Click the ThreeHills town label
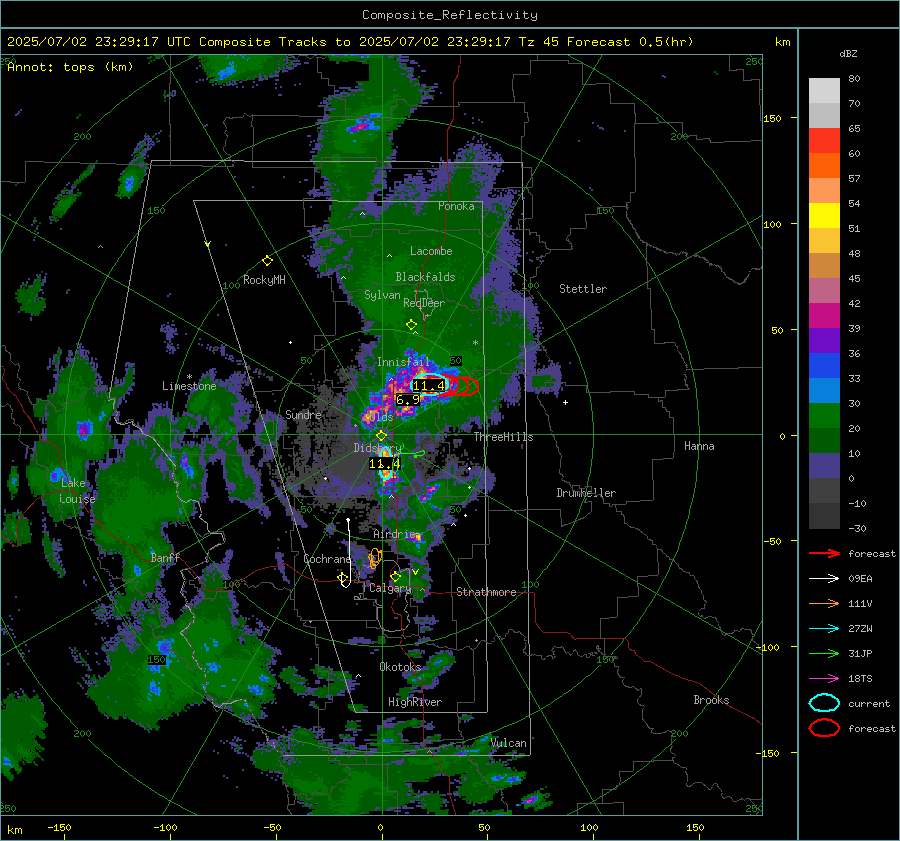 point(503,437)
